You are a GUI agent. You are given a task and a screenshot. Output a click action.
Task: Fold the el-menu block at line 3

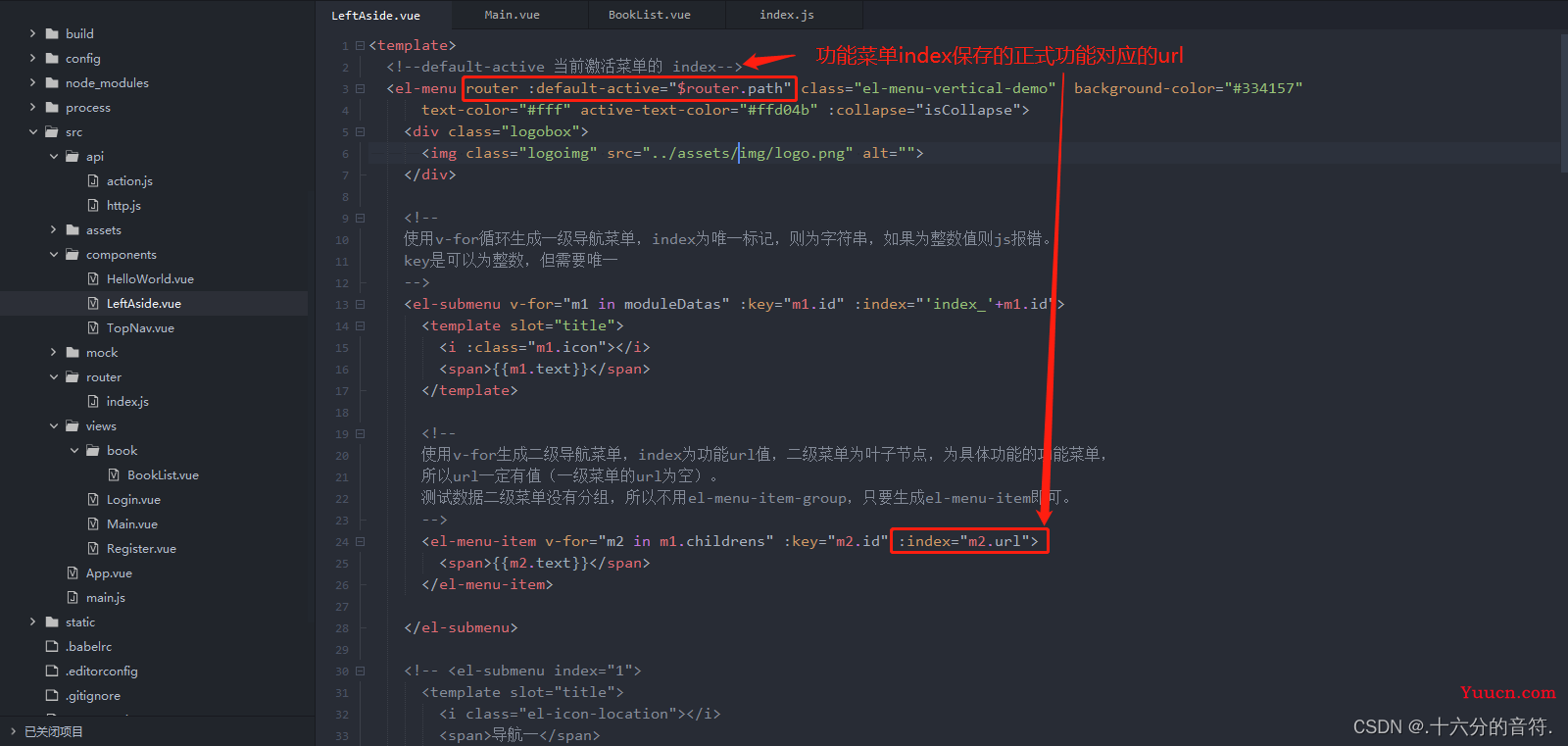click(360, 88)
